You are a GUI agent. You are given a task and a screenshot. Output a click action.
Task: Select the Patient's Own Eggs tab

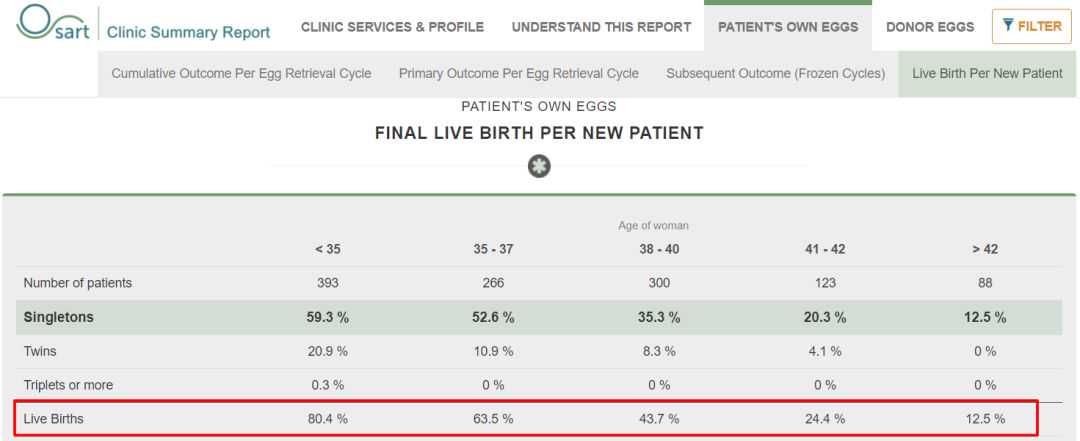(x=788, y=26)
